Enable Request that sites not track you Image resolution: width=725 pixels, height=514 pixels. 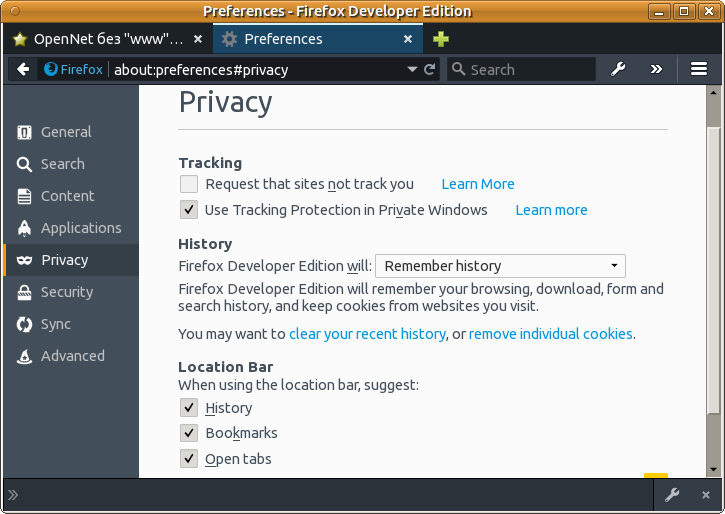[x=189, y=184]
